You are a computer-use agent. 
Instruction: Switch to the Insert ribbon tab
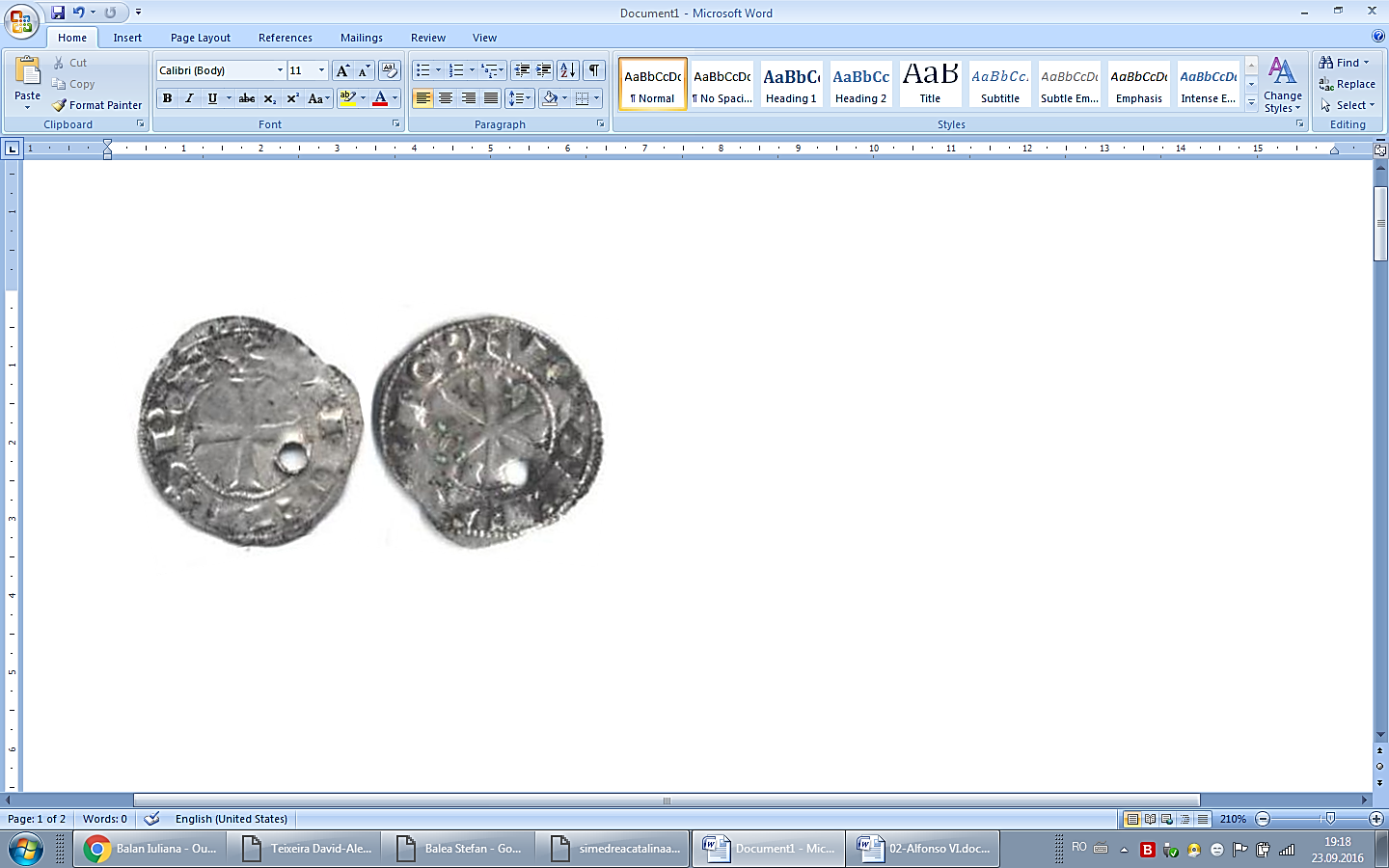pyautogui.click(x=127, y=38)
